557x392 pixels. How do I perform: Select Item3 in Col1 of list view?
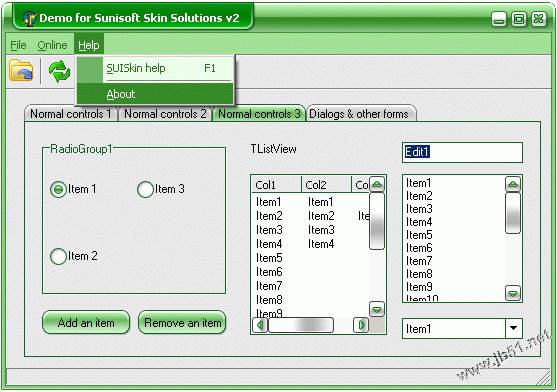pyautogui.click(x=269, y=230)
